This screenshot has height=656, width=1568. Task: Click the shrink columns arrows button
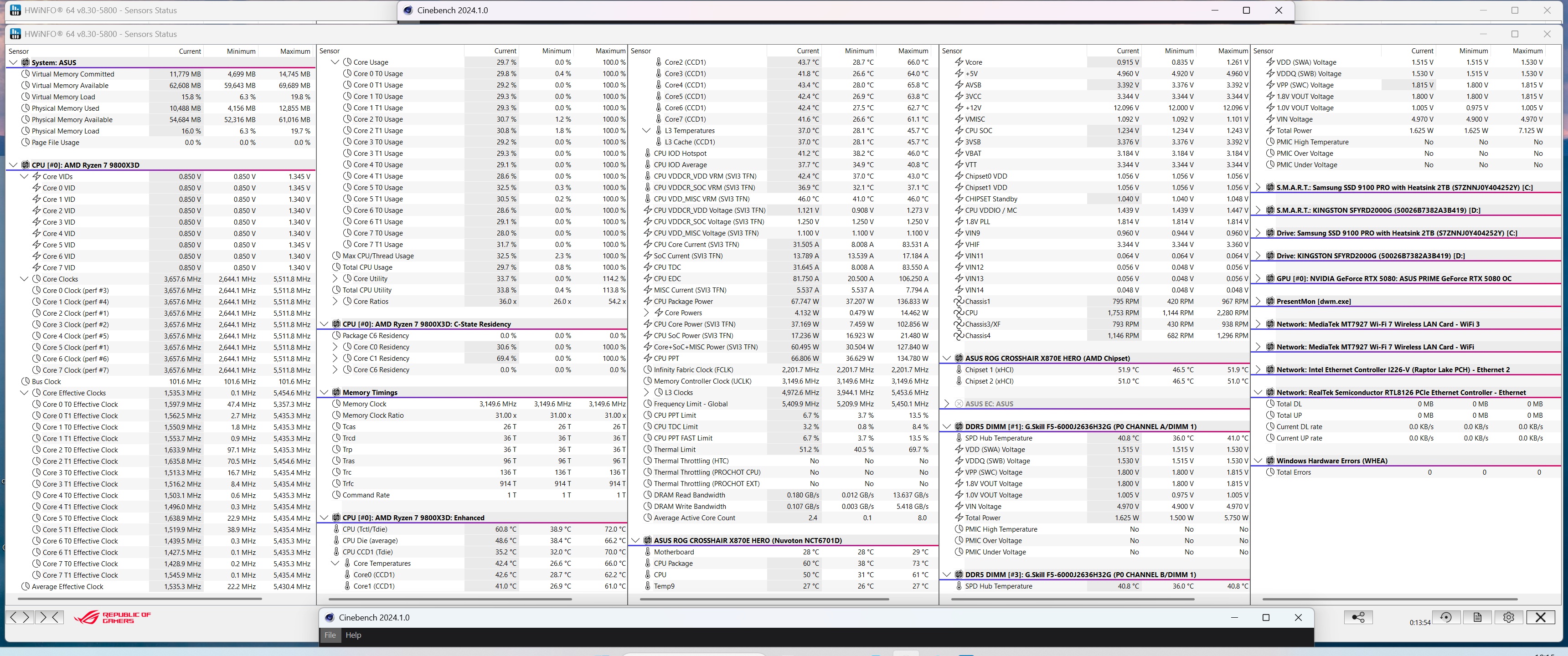49,617
